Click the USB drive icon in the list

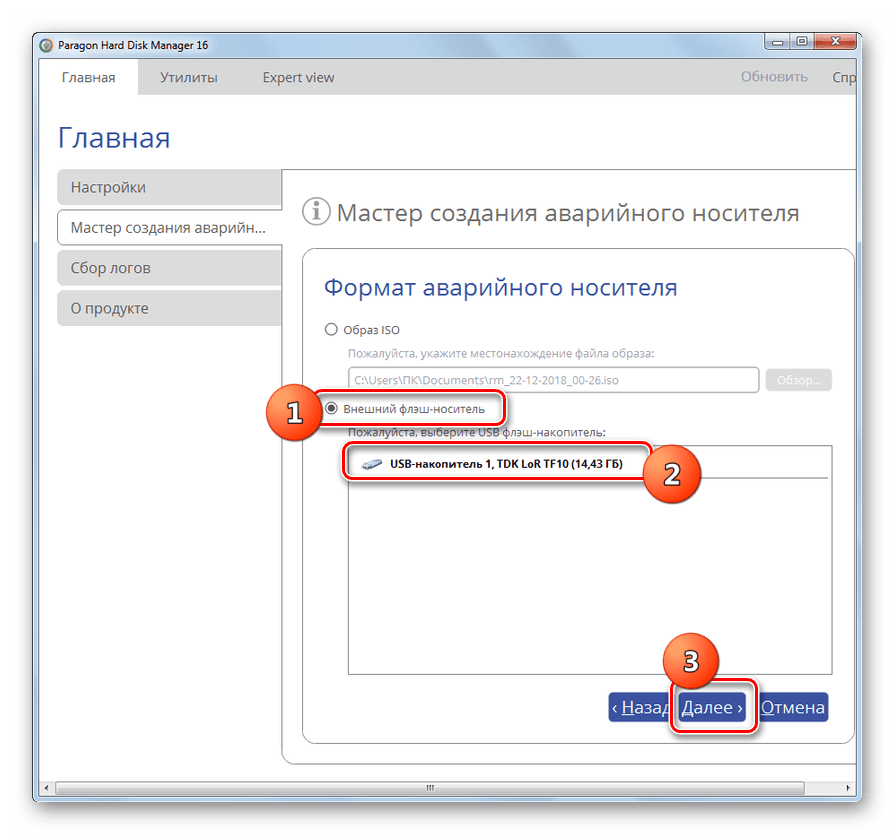(371, 464)
